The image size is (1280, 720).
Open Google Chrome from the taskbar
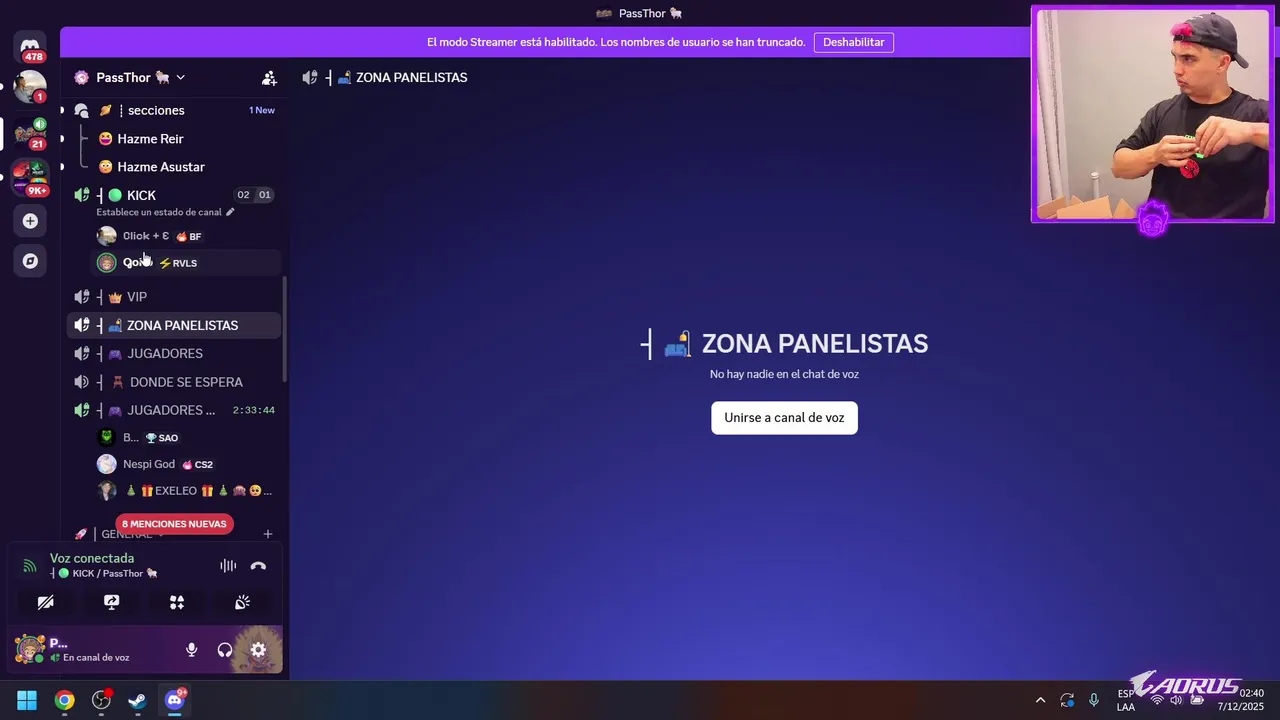pos(64,700)
